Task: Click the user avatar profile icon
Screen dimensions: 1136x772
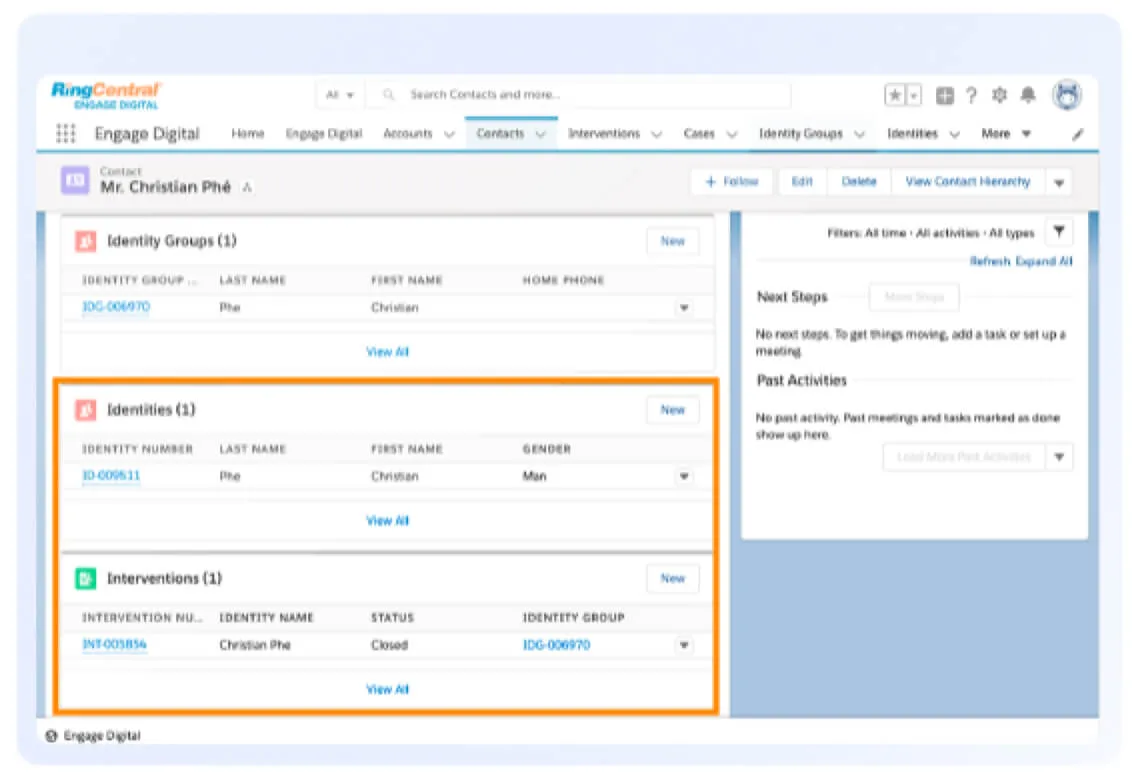Action: click(x=1067, y=95)
